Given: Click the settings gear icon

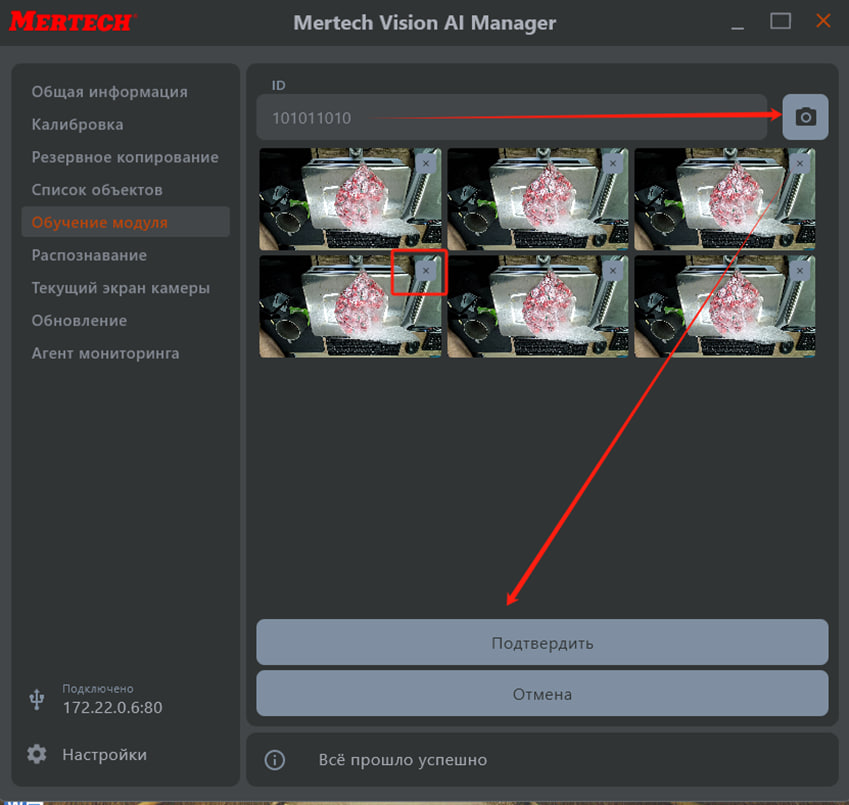Looking at the screenshot, I should (x=37, y=754).
